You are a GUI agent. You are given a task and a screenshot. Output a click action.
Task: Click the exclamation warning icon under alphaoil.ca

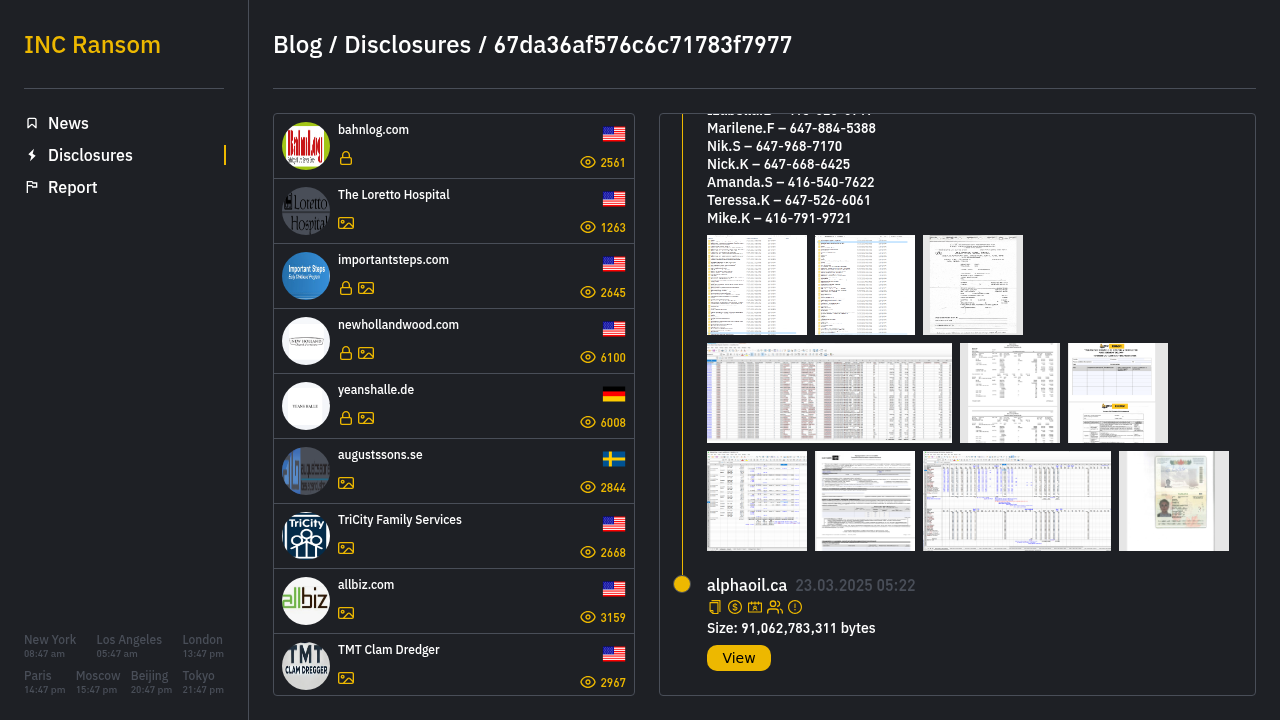[795, 607]
